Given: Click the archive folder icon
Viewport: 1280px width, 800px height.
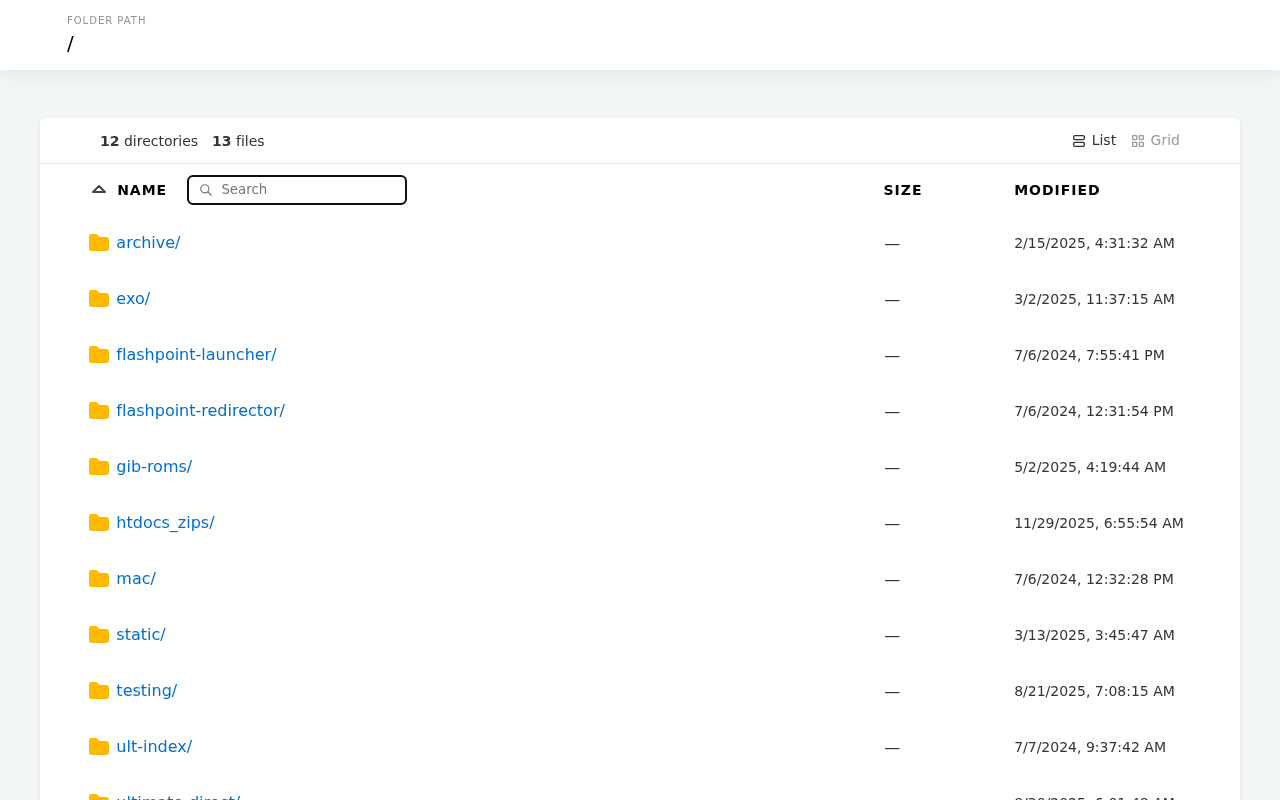Looking at the screenshot, I should pyautogui.click(x=99, y=243).
